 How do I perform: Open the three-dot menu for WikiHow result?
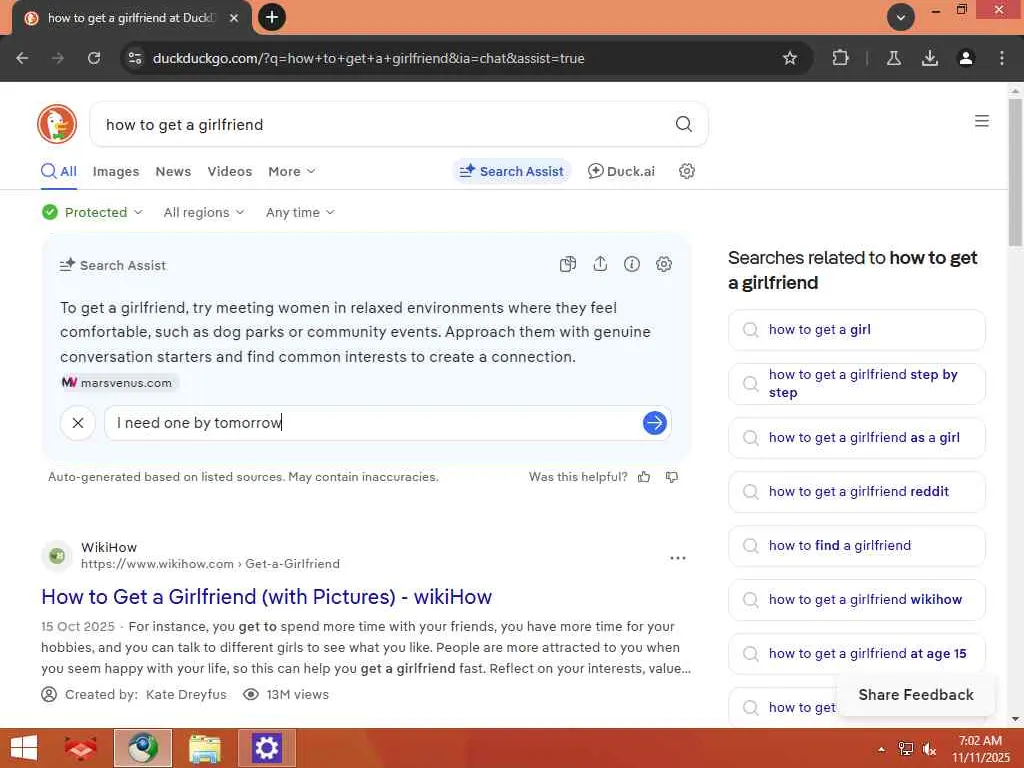point(678,558)
